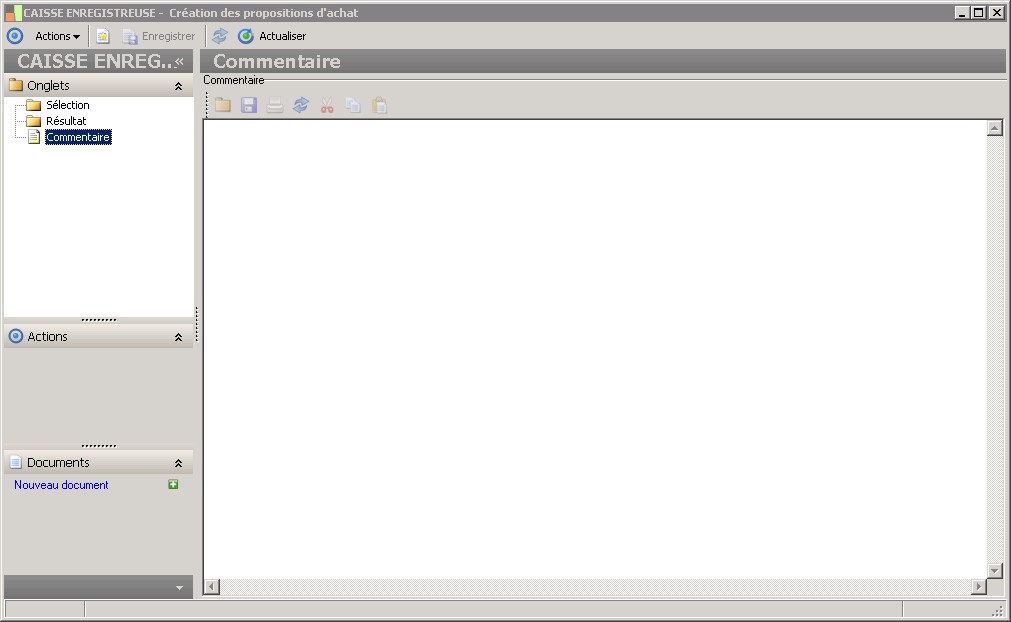The width and height of the screenshot is (1011, 622).
Task: Select the Commentaire tree item
Action: click(78, 137)
